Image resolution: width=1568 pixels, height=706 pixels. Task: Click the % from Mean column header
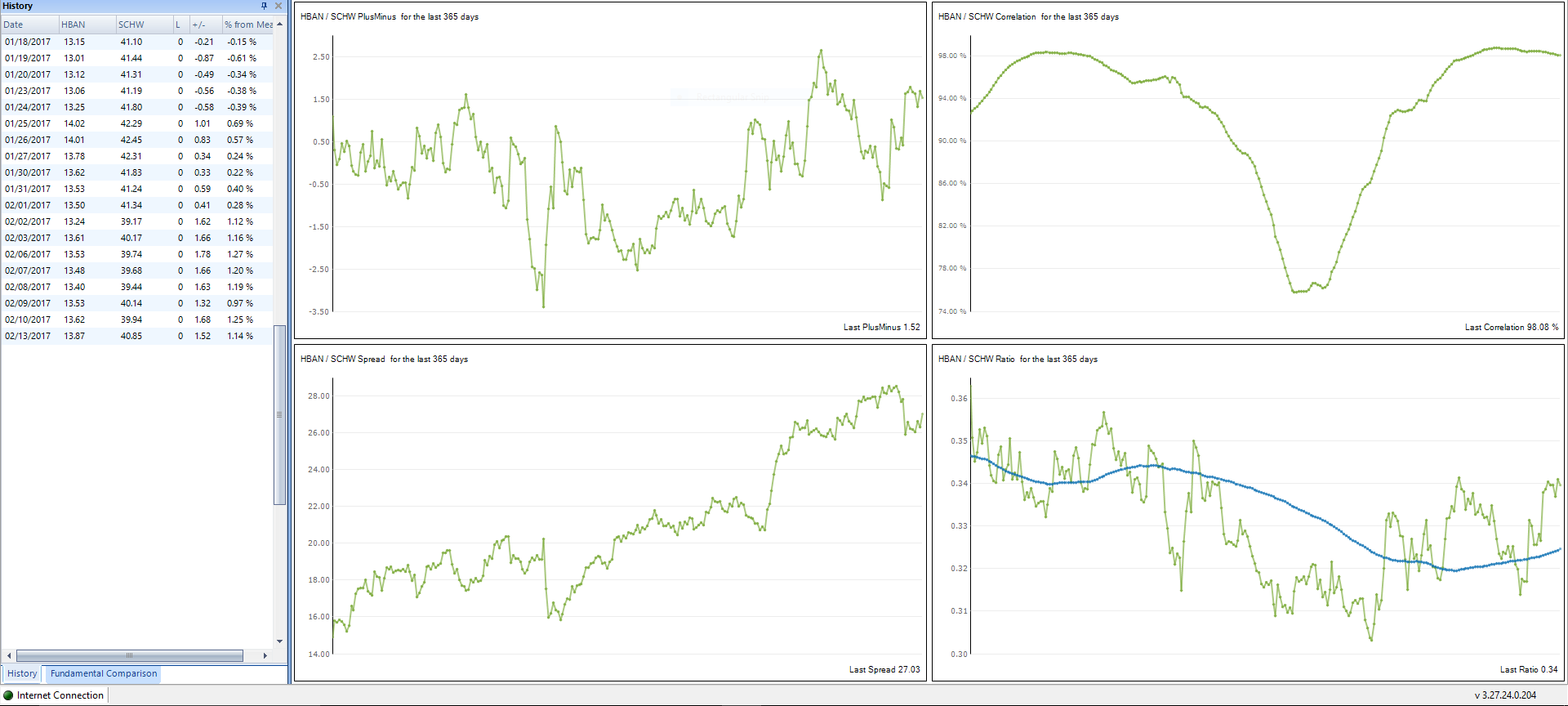pyautogui.click(x=247, y=25)
